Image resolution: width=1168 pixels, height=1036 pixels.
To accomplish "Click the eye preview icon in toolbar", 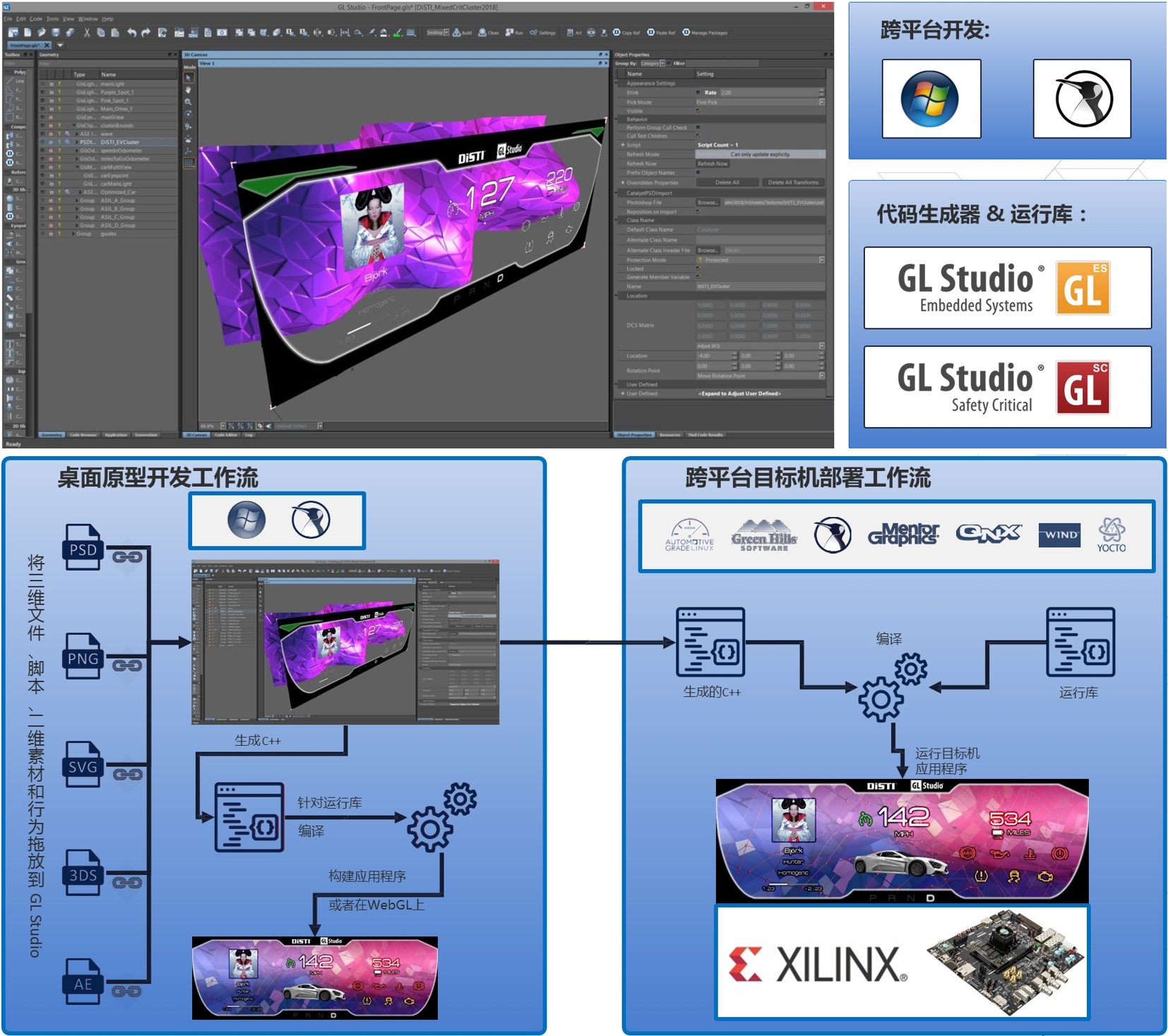I will pyautogui.click(x=591, y=32).
